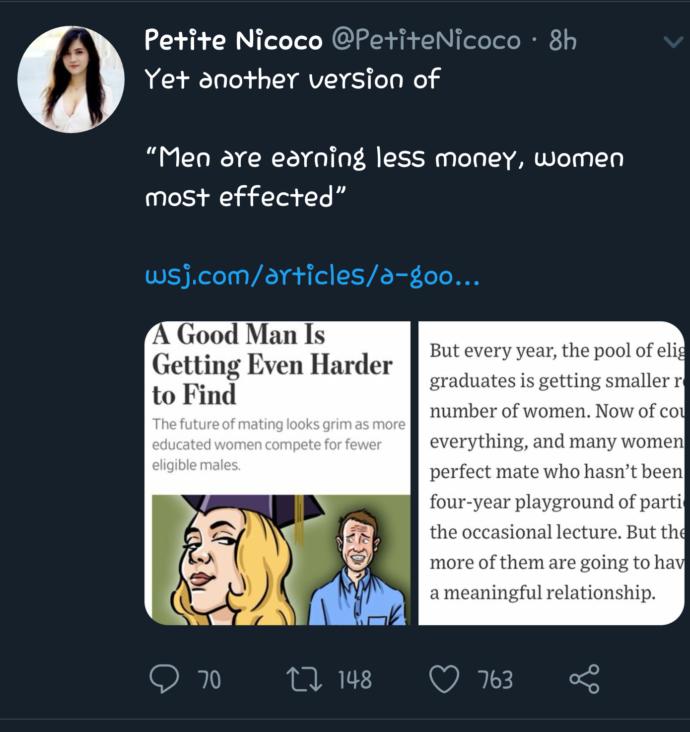Click the cartoon of graduate and man
This screenshot has width=690, height=732.
pos(281,560)
